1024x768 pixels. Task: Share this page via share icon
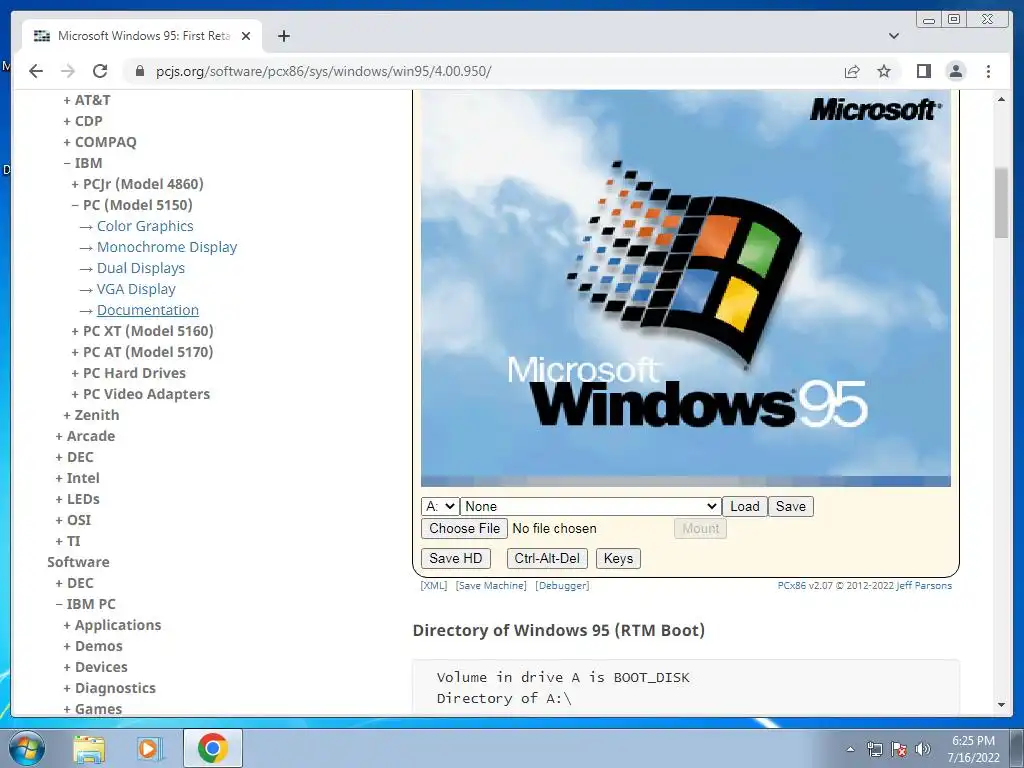tap(852, 71)
